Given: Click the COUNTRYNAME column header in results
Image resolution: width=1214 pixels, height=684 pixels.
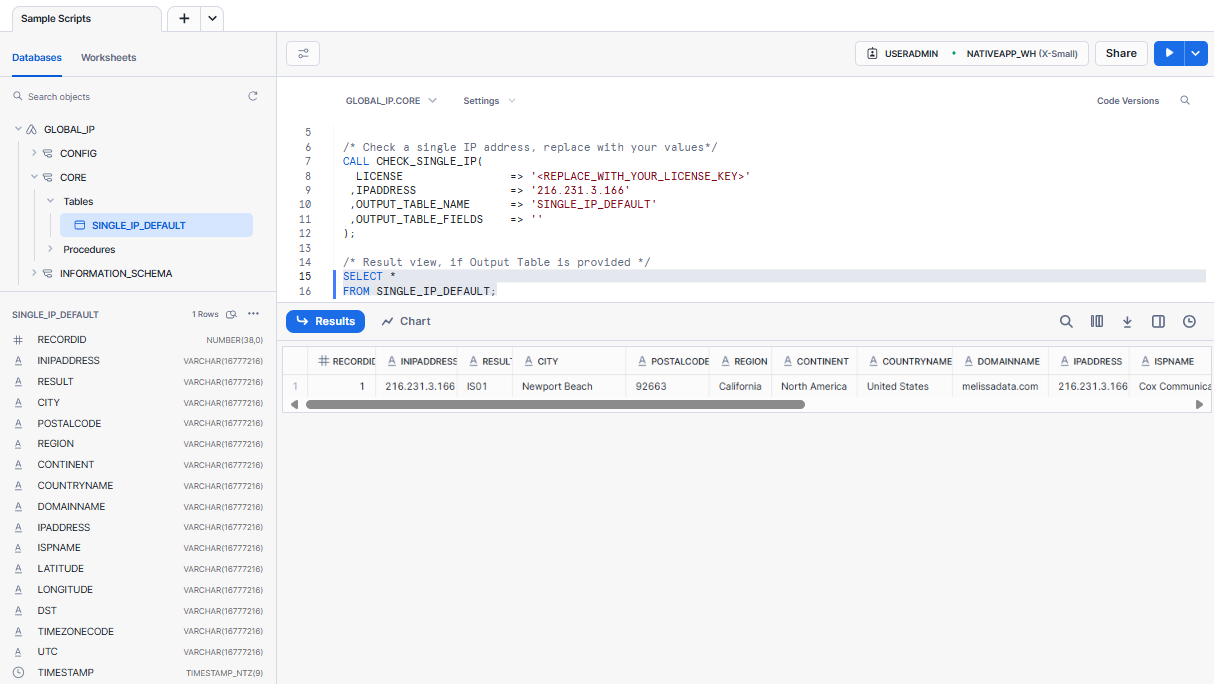Looking at the screenshot, I should (x=906, y=361).
